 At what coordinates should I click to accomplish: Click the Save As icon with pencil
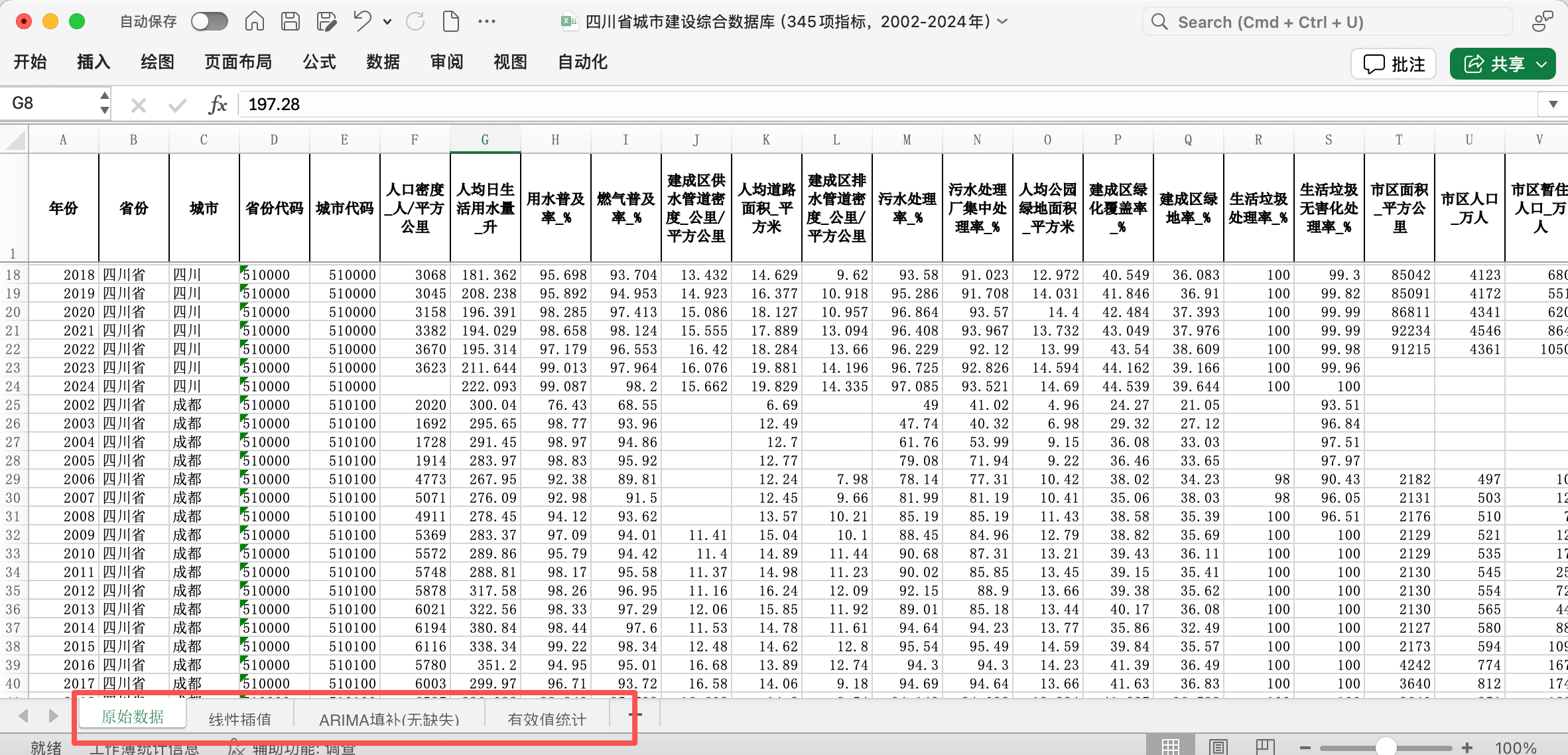pyautogui.click(x=326, y=22)
